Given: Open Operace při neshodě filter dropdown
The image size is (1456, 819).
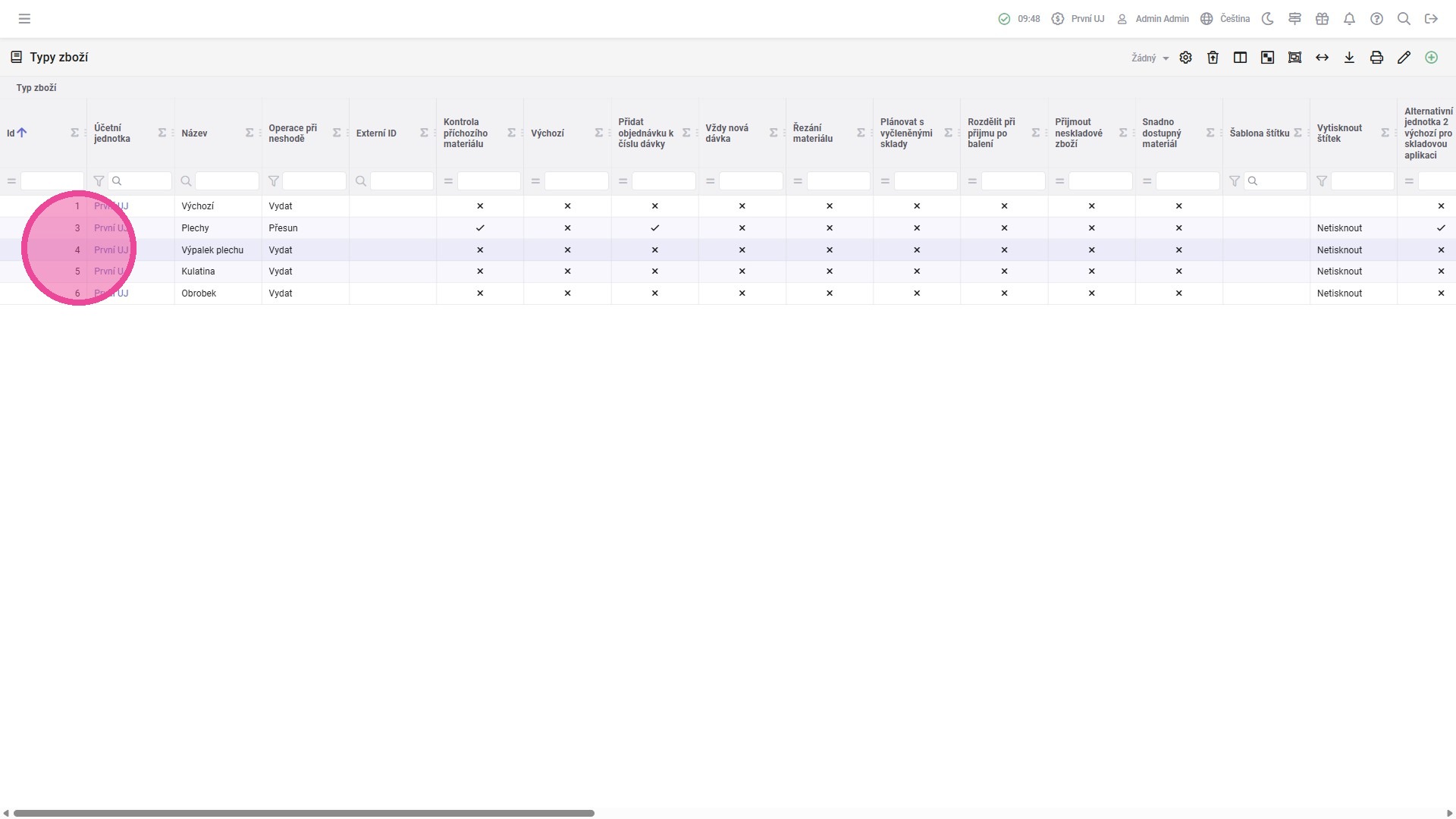Looking at the screenshot, I should [313, 181].
